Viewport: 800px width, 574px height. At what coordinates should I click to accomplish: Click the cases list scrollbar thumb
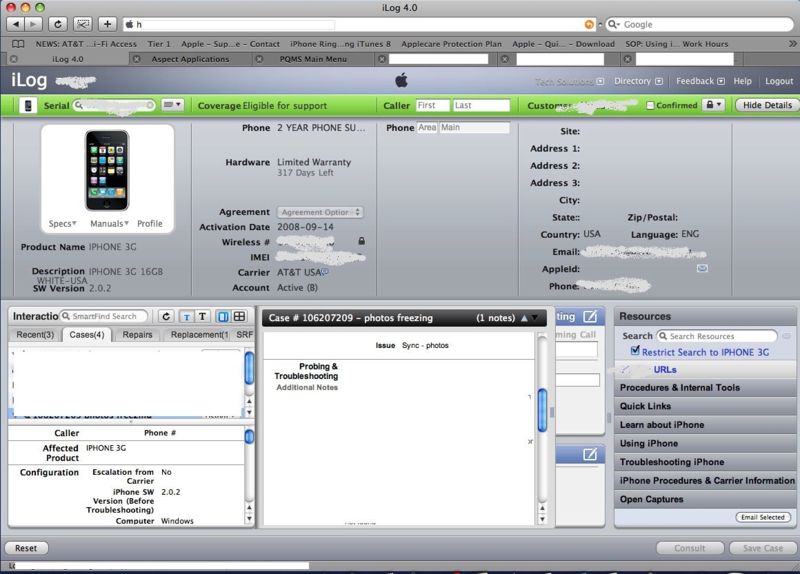pos(249,368)
